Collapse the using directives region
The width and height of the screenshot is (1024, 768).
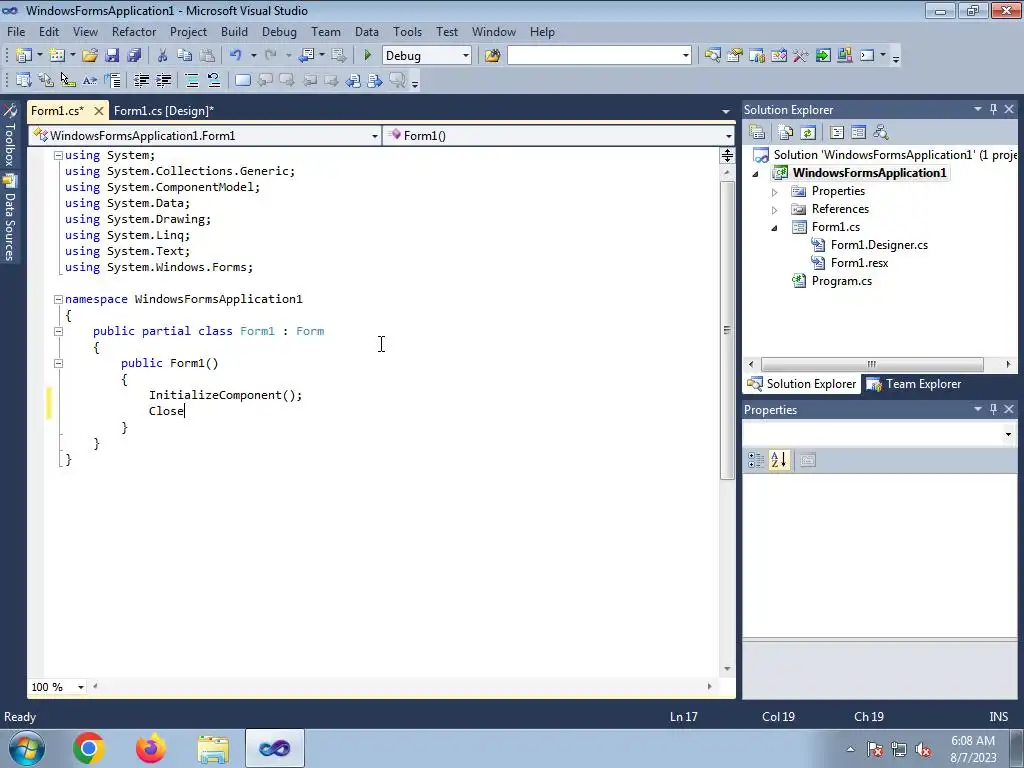point(58,155)
